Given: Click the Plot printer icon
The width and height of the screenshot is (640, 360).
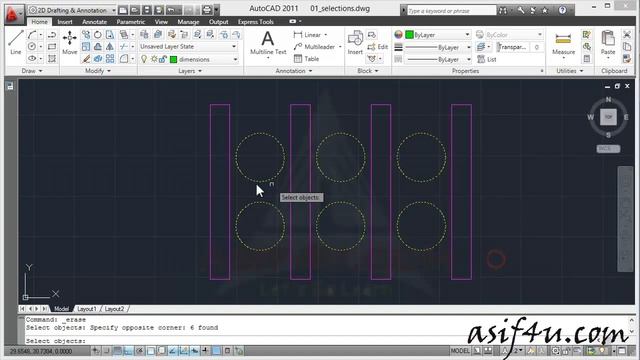Looking at the screenshot, I should point(207,10).
